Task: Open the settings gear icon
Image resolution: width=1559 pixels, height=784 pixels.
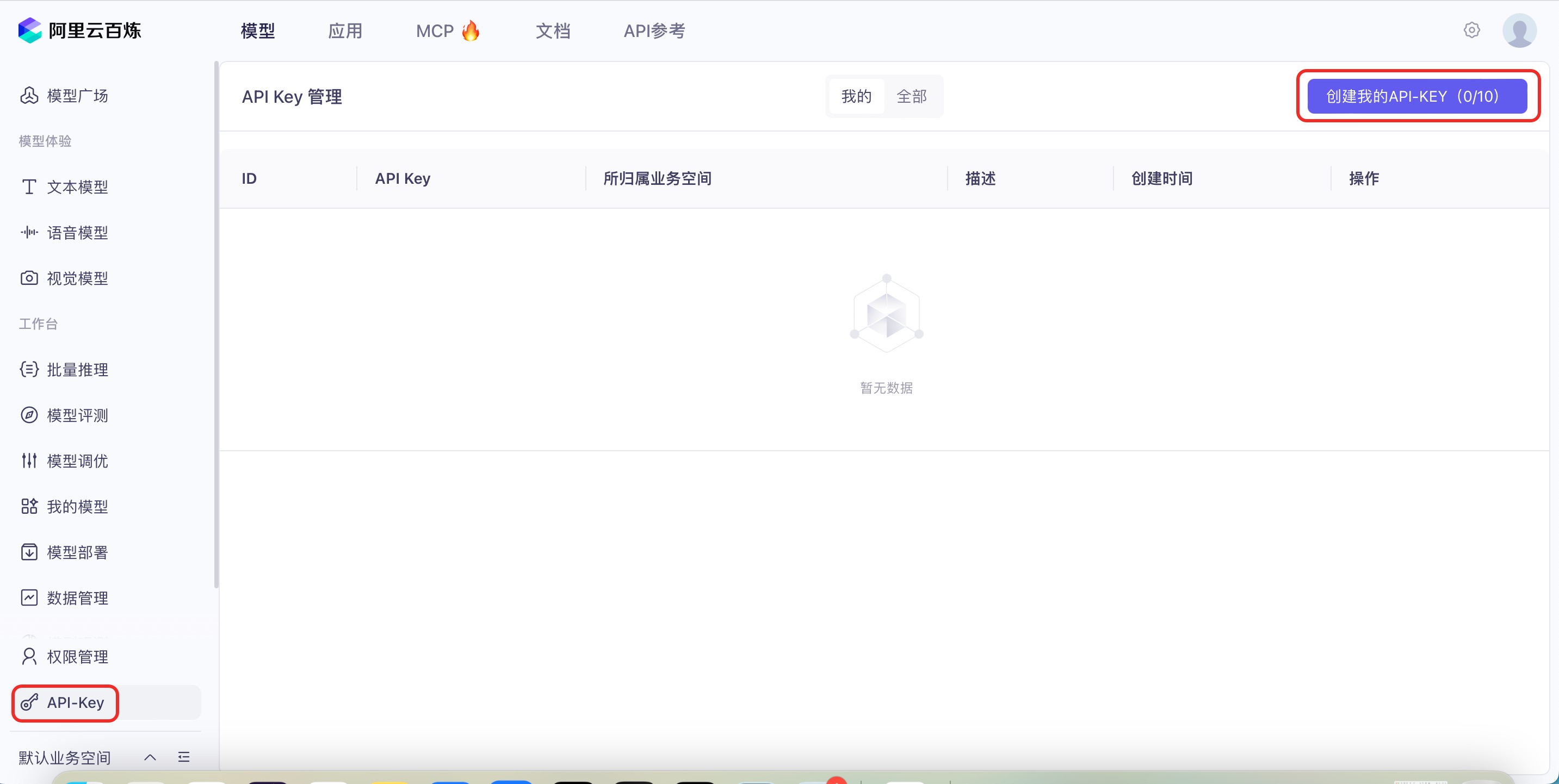Action: coord(1472,30)
